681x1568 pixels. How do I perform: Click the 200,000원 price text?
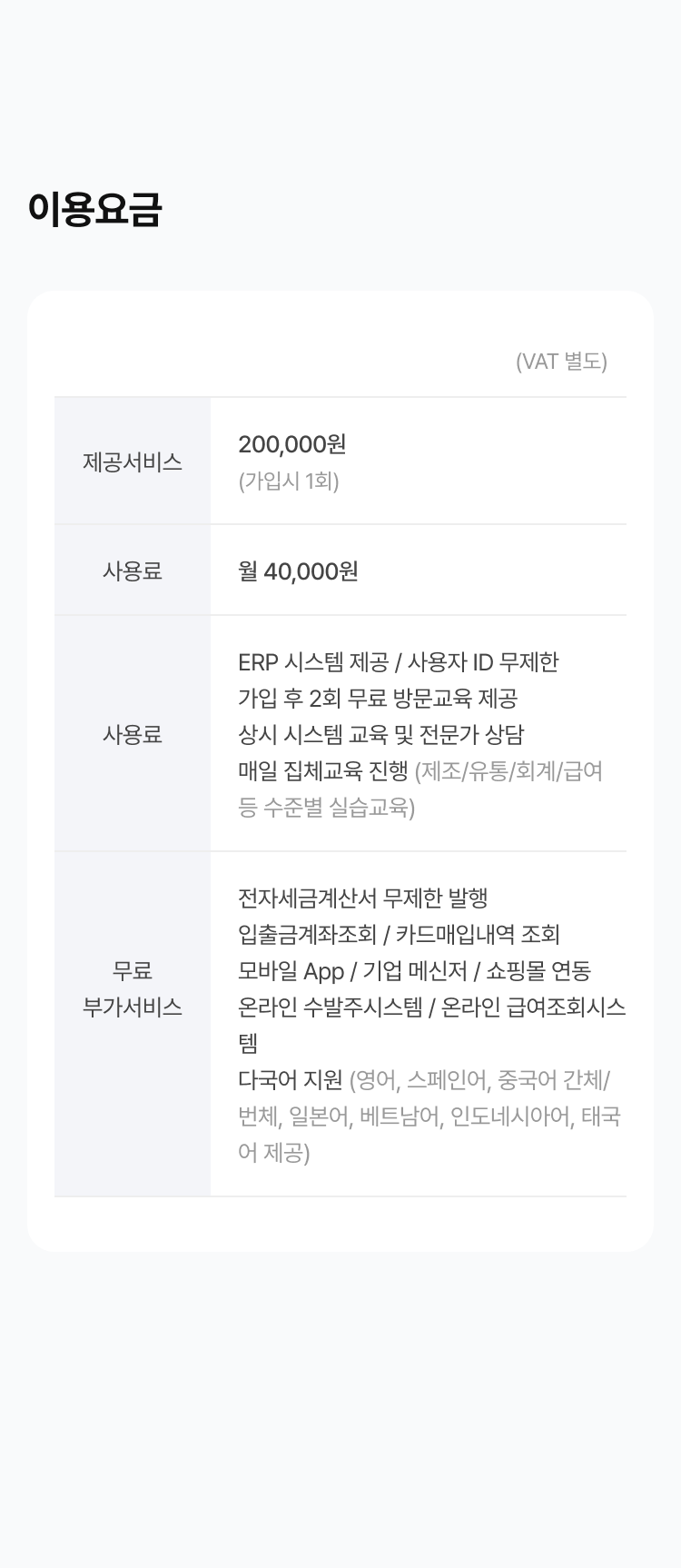(292, 444)
